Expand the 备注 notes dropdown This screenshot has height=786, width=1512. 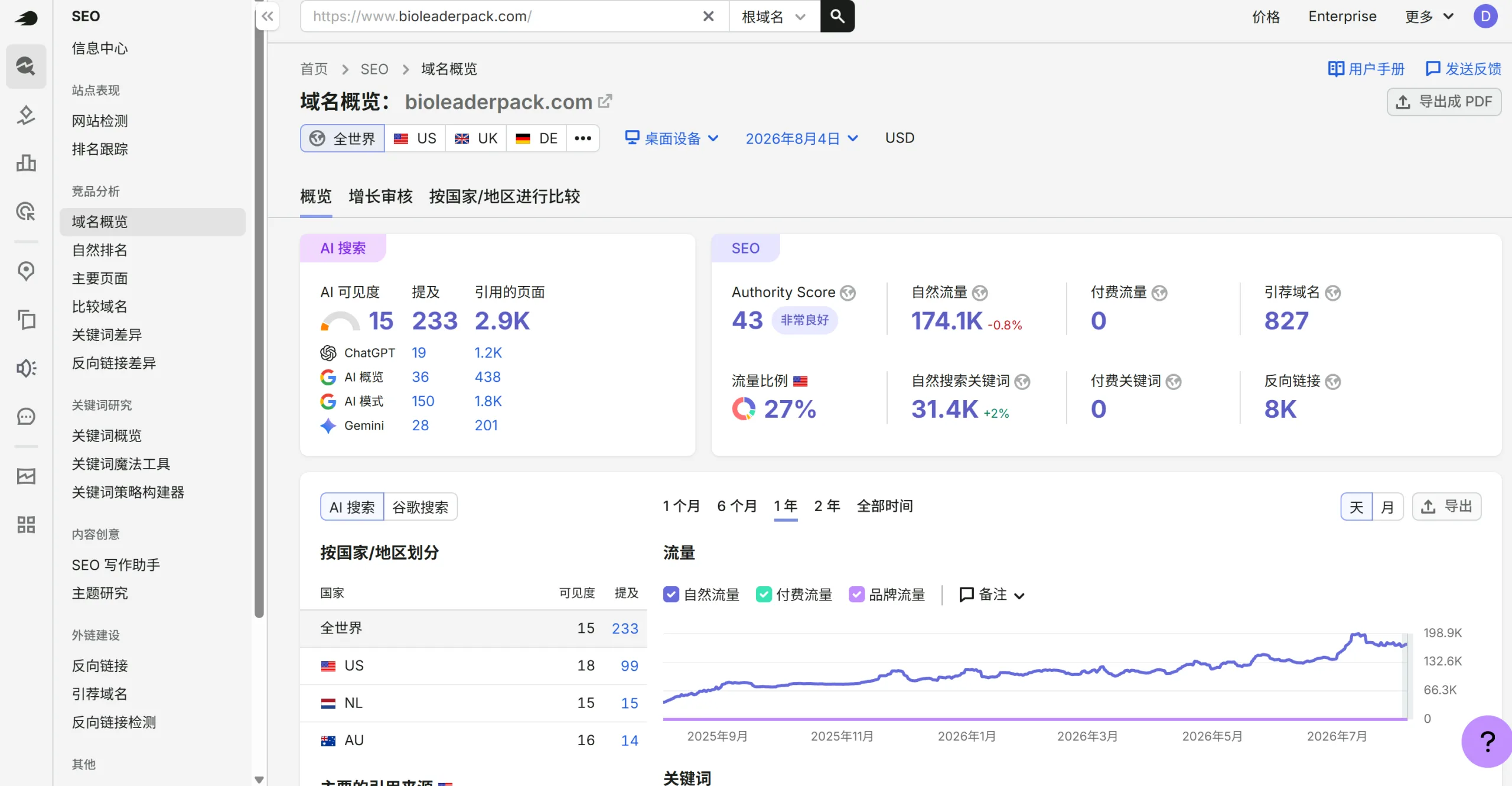coord(992,595)
